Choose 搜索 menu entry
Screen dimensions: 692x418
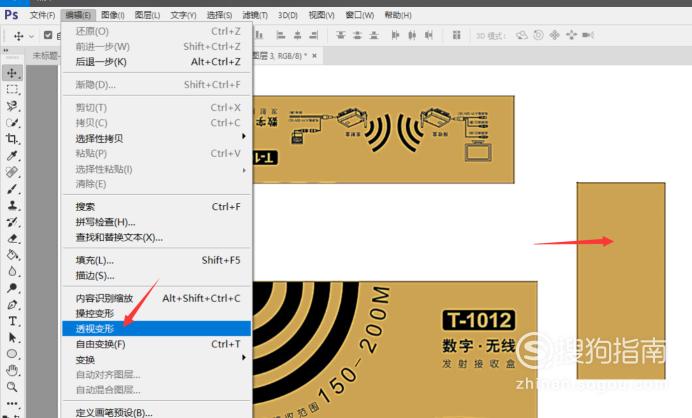[x=157, y=207]
